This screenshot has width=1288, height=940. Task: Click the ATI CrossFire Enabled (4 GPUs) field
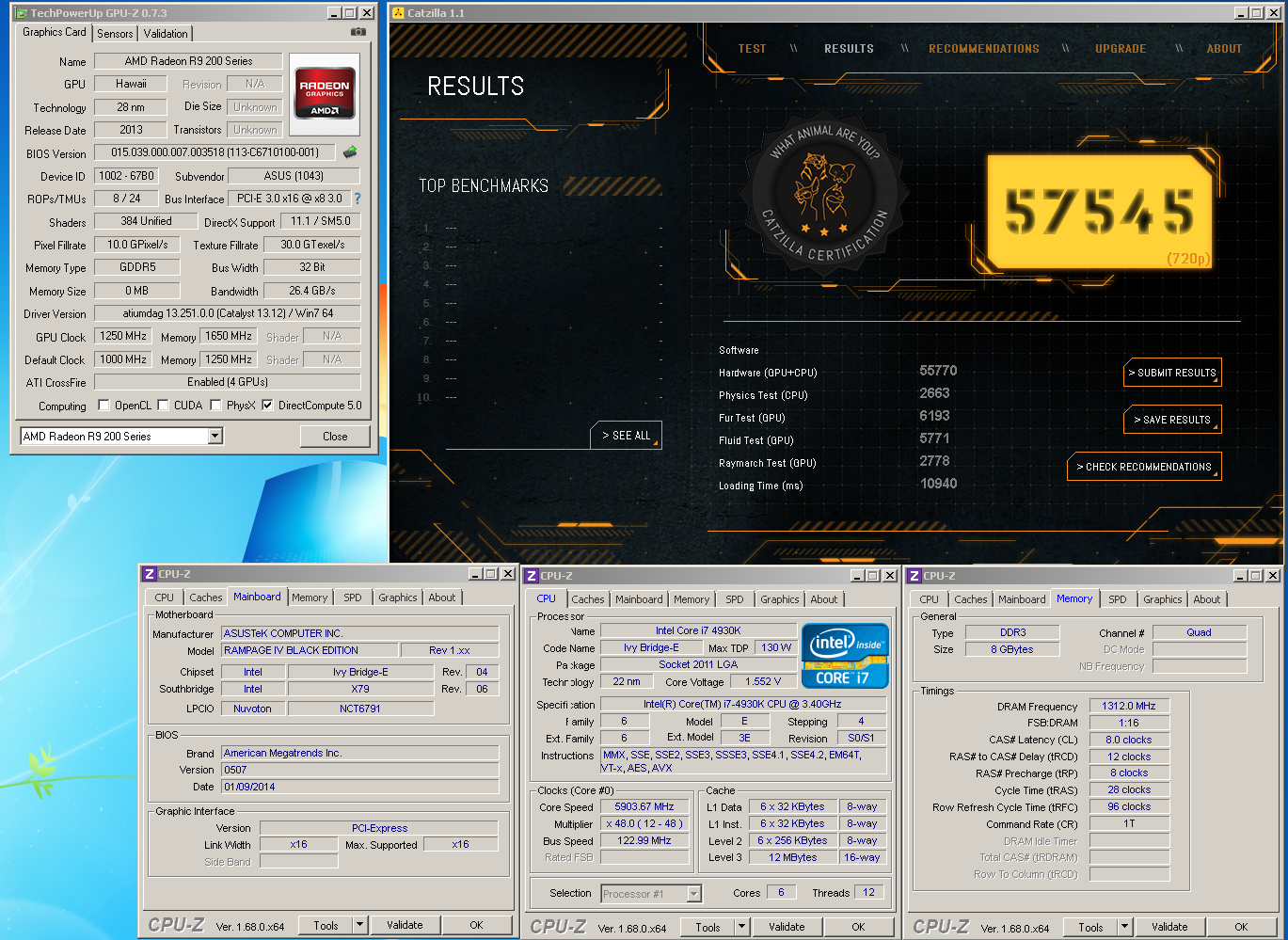228,382
